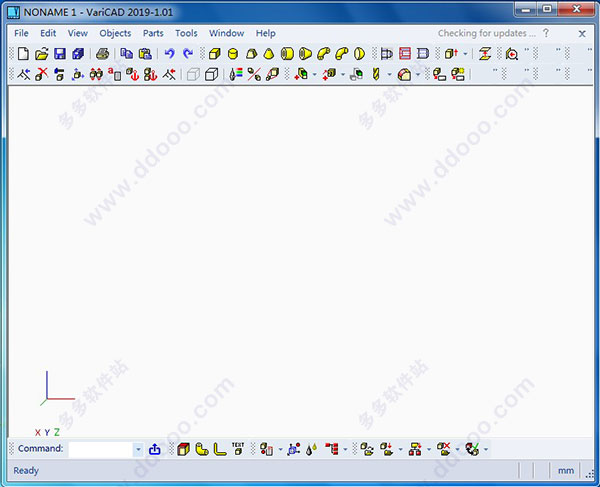Click the Copy icon in the toolbar

click(x=127, y=54)
